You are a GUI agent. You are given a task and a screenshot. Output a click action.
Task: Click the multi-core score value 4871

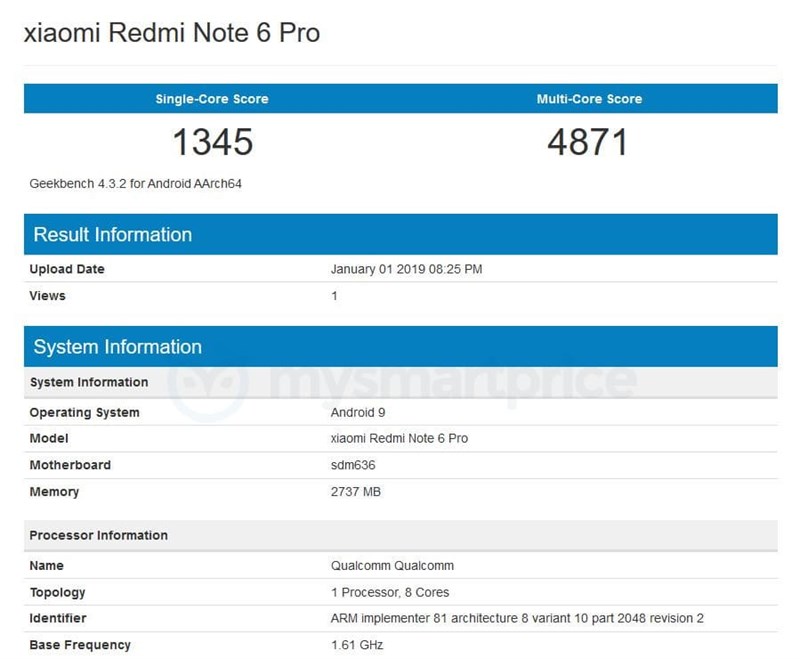point(587,141)
